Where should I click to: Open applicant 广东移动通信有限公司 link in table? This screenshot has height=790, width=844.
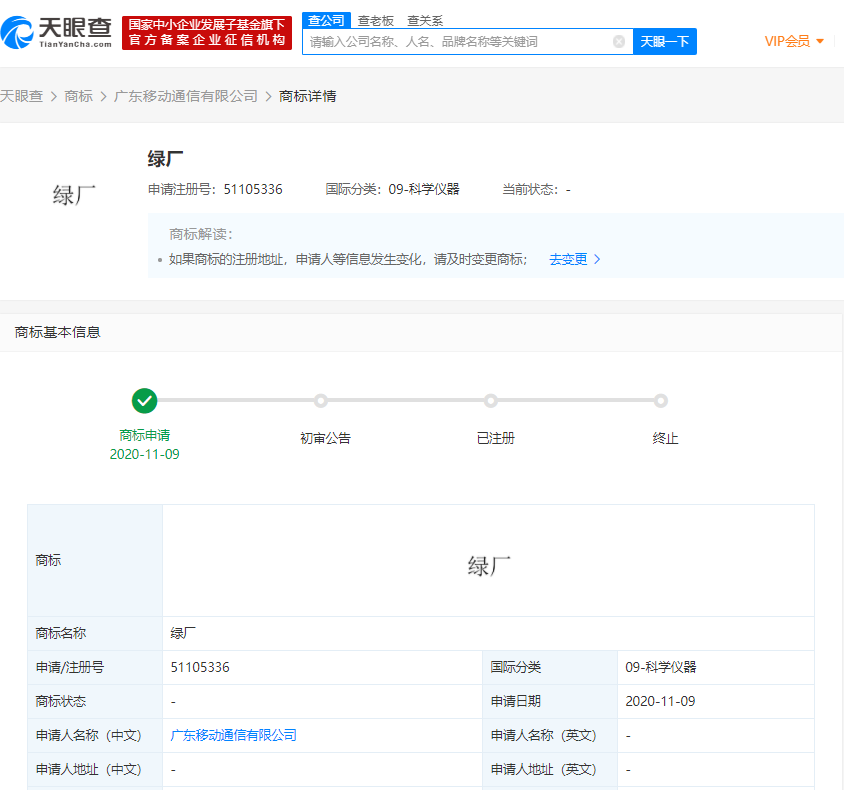coord(234,735)
